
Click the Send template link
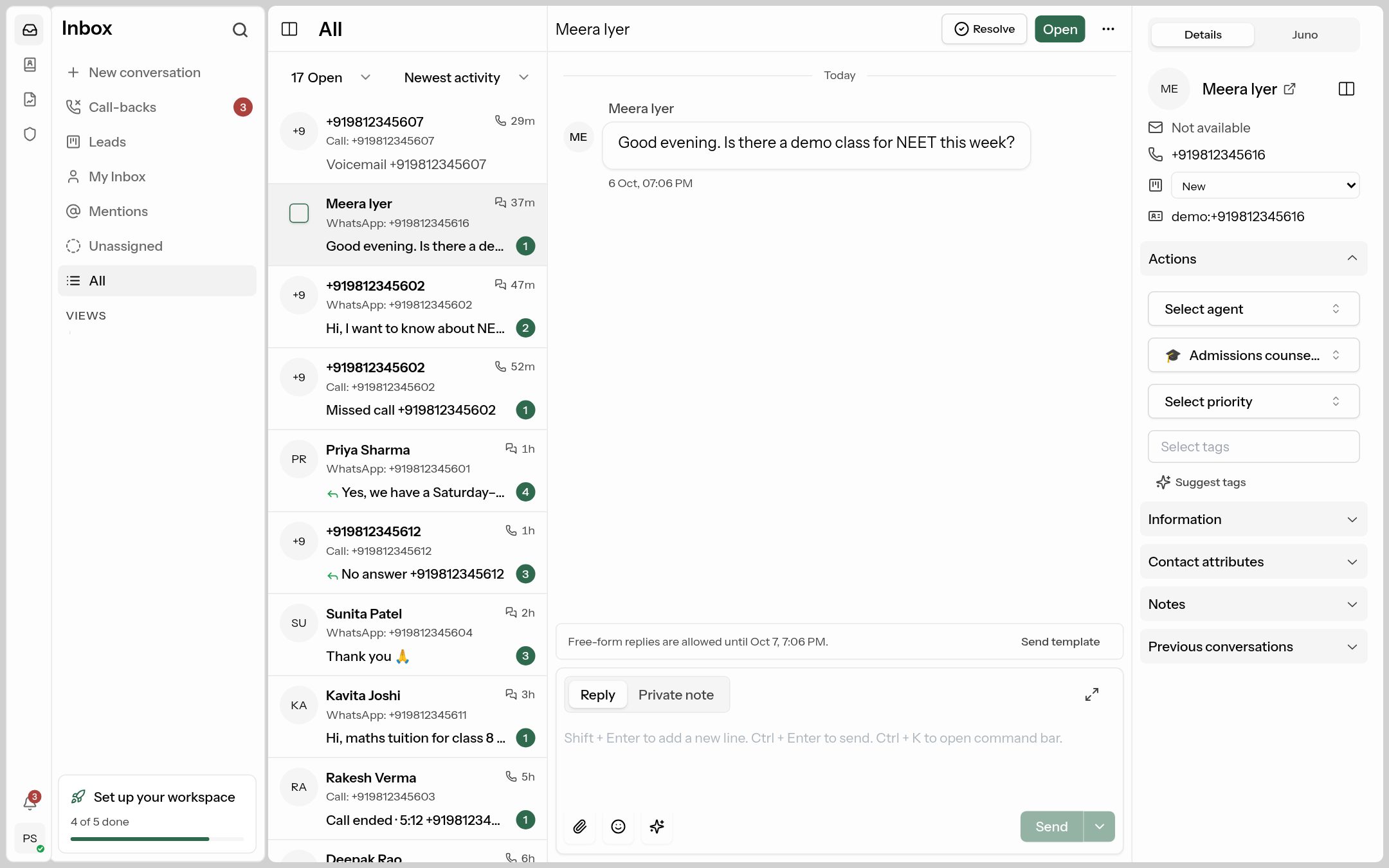point(1060,642)
